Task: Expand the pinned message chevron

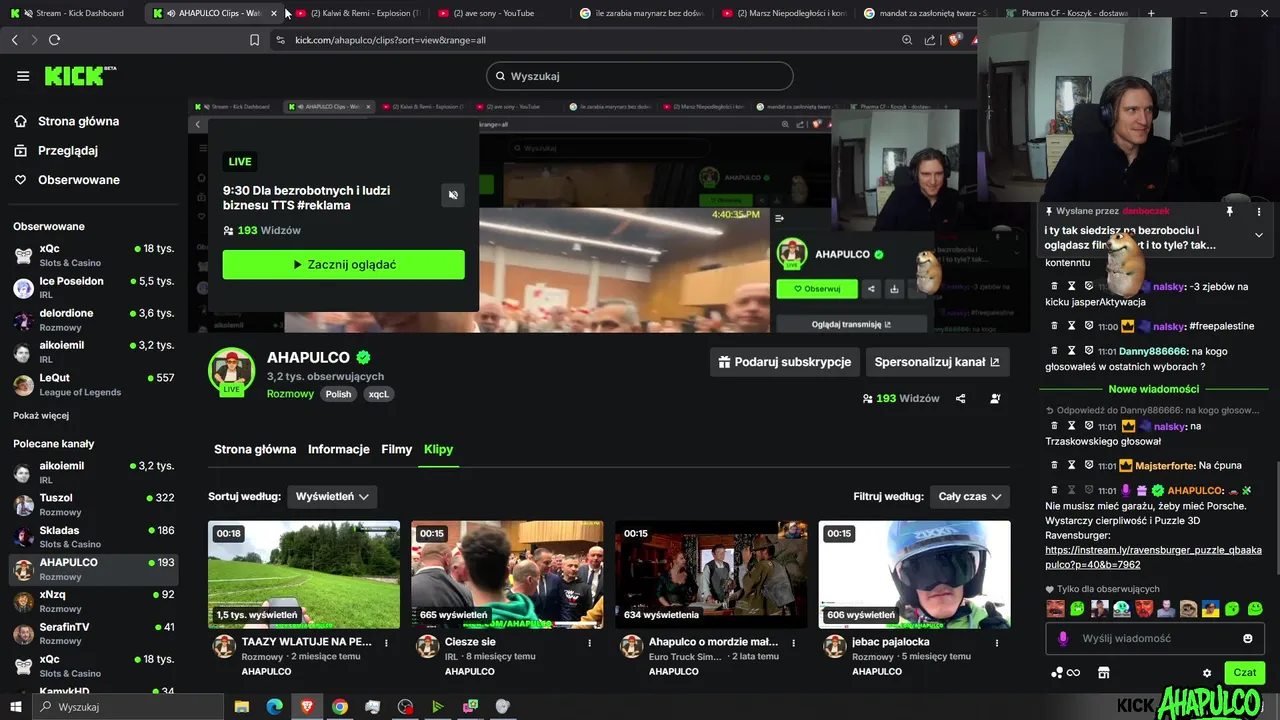Action: point(1259,235)
